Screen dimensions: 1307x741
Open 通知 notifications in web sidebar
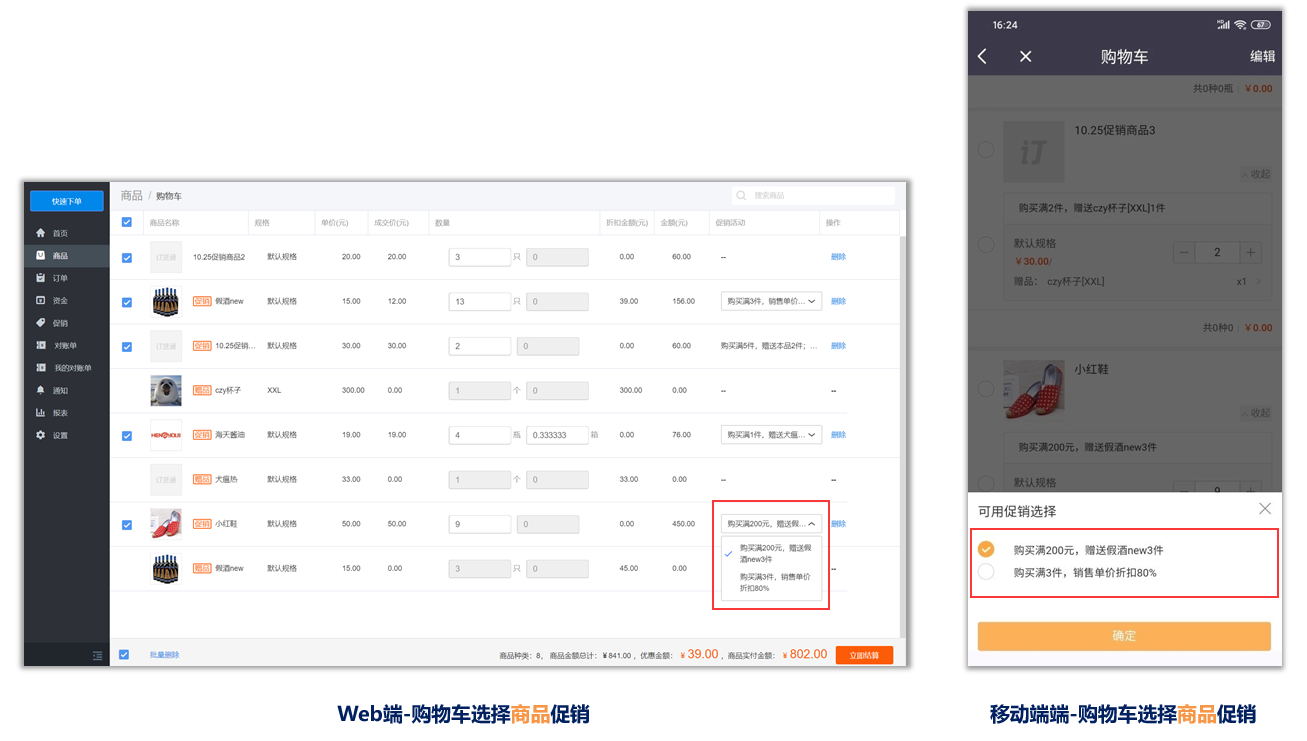pos(66,390)
